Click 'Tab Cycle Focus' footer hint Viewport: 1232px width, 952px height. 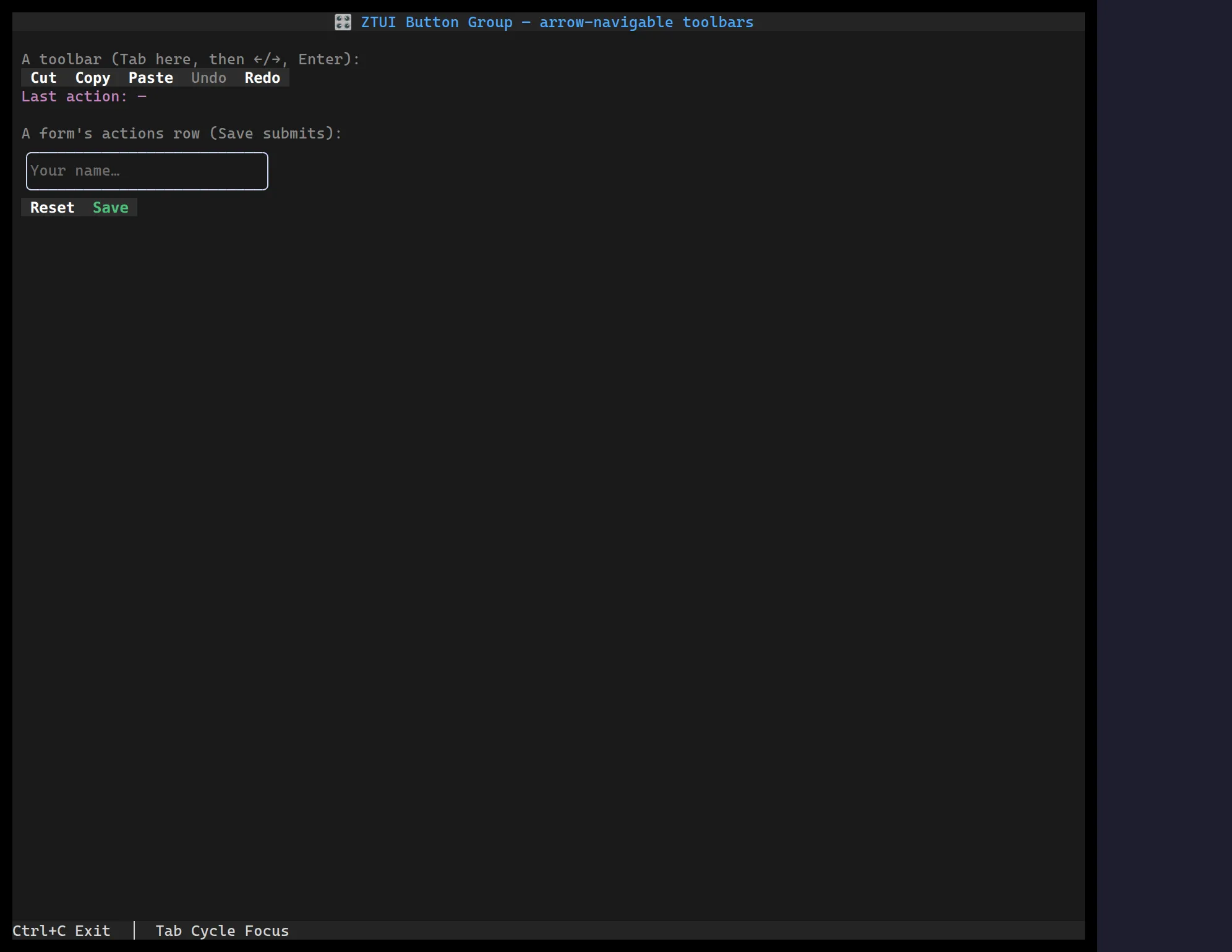click(x=222, y=931)
